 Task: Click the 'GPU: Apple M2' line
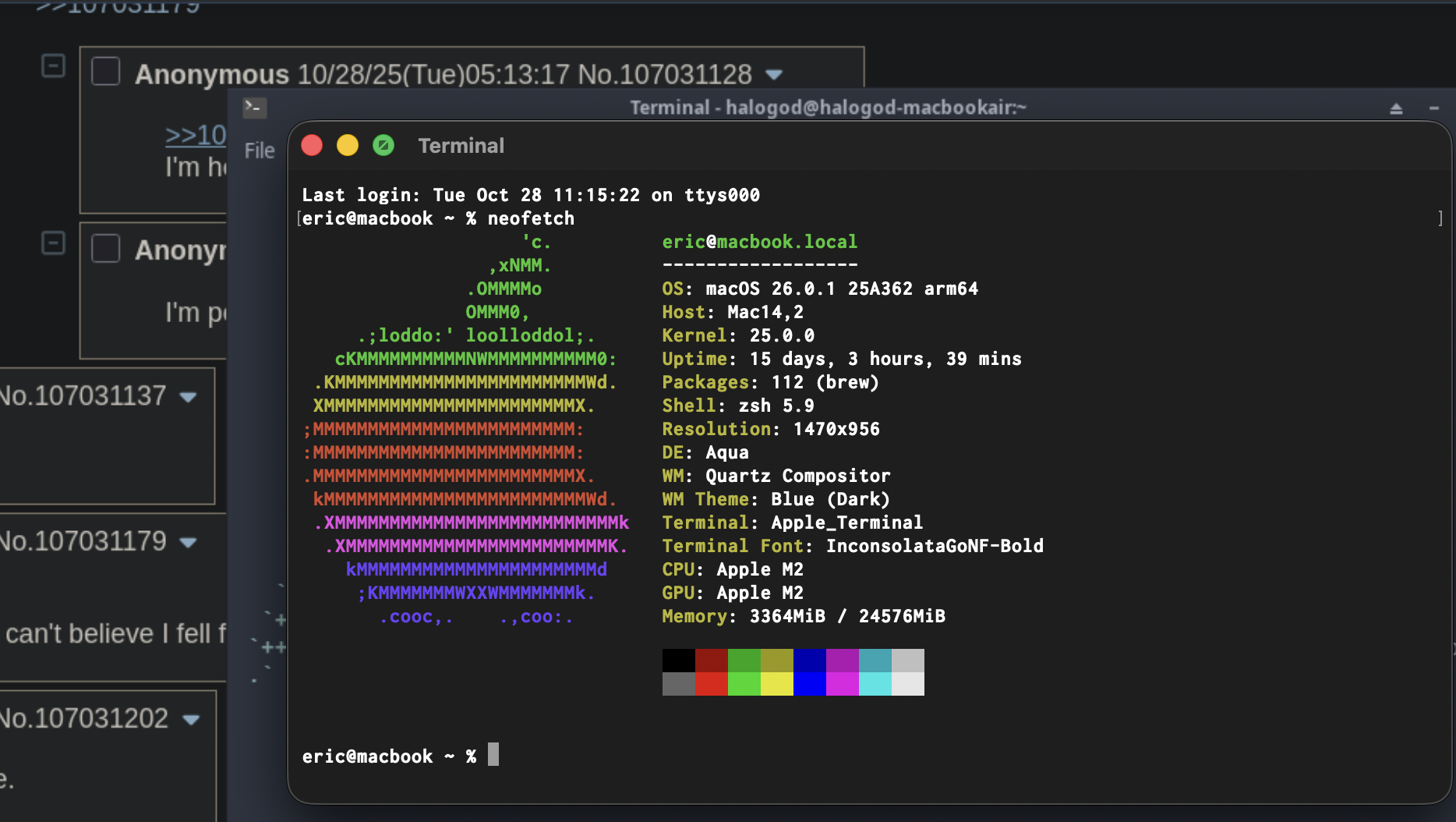click(x=733, y=593)
